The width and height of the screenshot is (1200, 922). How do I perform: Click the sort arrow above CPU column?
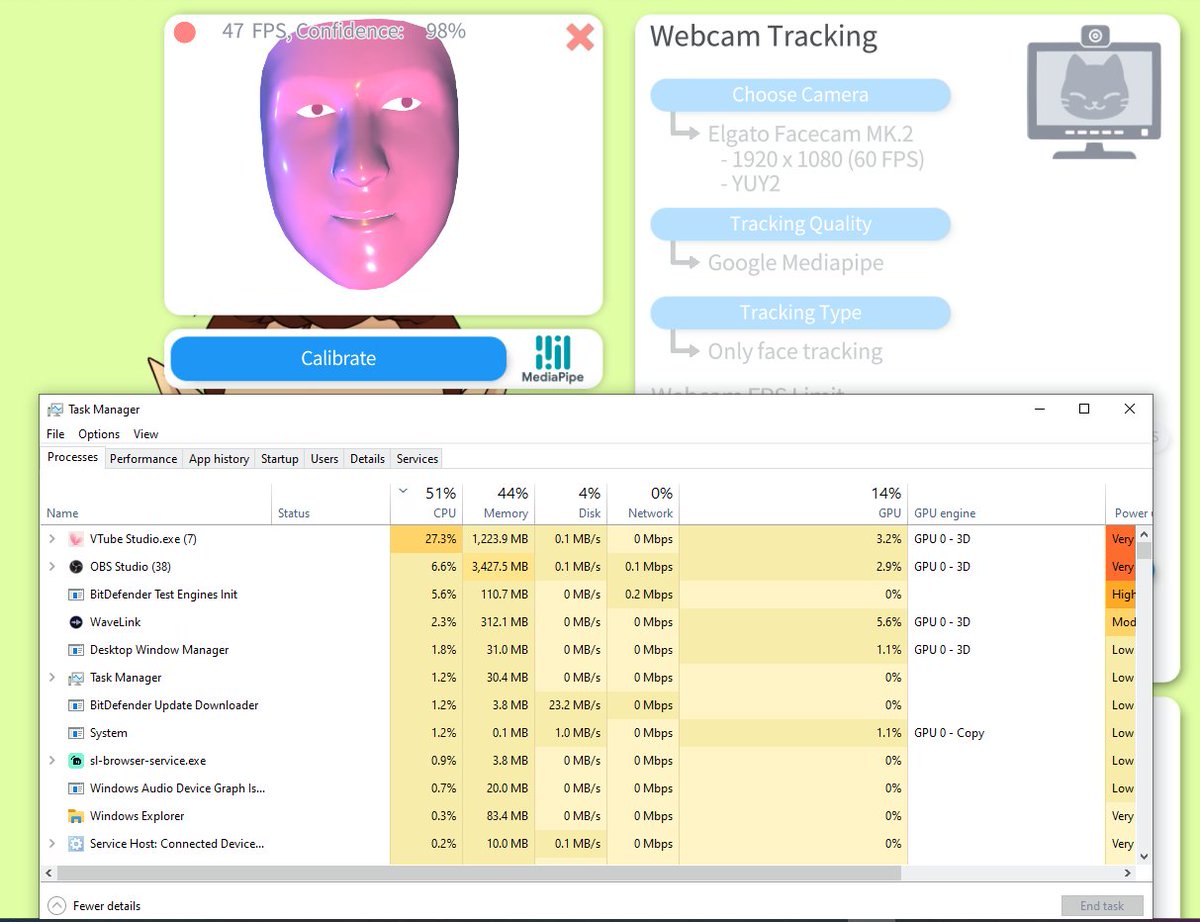404,491
